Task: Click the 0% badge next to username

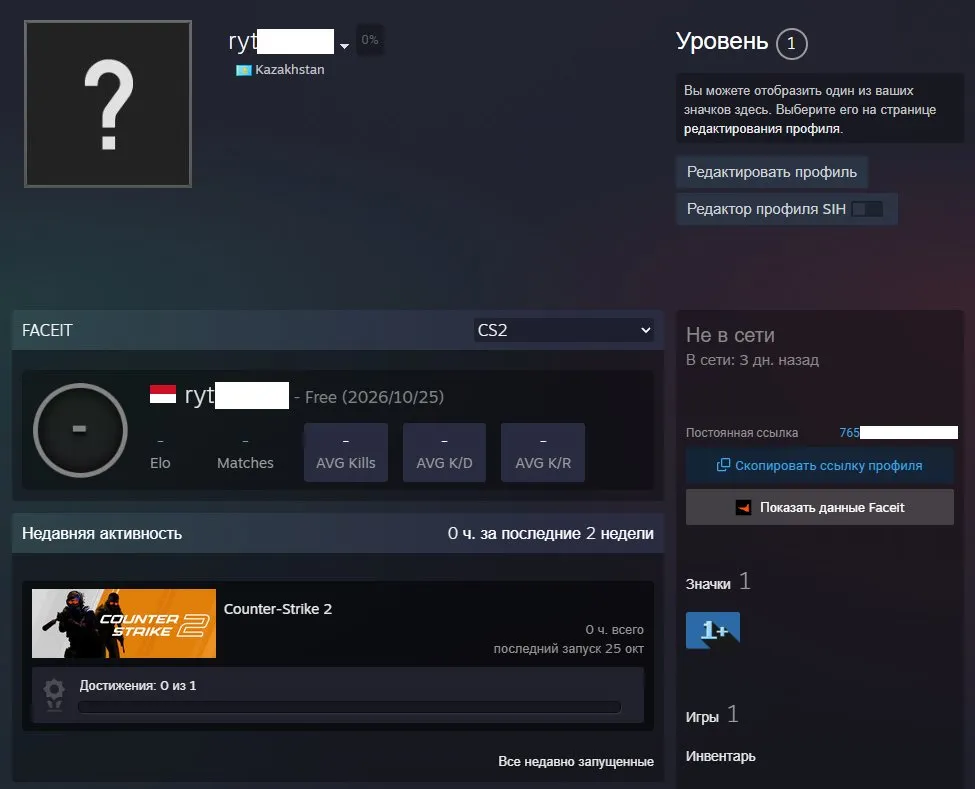Action: point(370,40)
